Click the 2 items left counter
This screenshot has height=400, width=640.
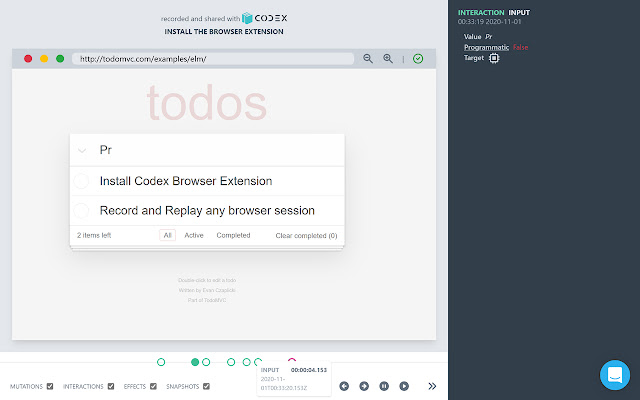[x=94, y=235]
